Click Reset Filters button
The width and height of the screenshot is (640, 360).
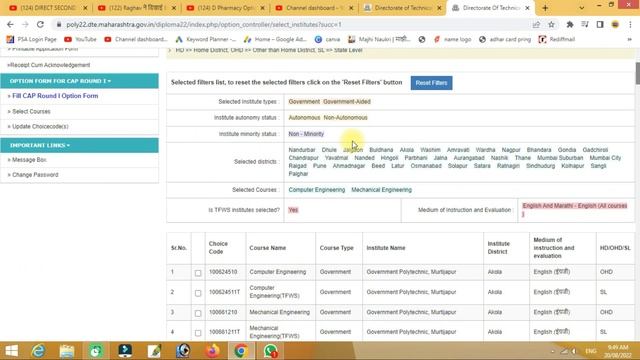(x=431, y=83)
